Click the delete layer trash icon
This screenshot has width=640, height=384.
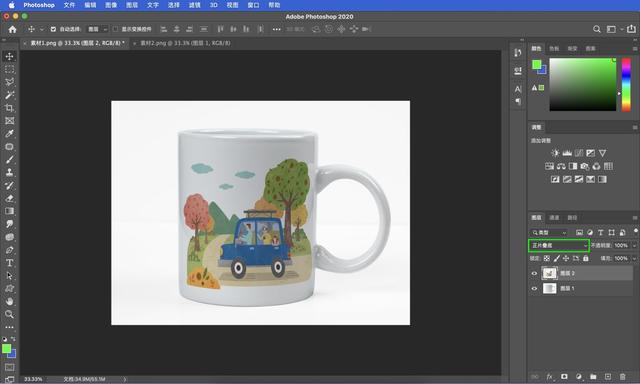click(x=622, y=376)
